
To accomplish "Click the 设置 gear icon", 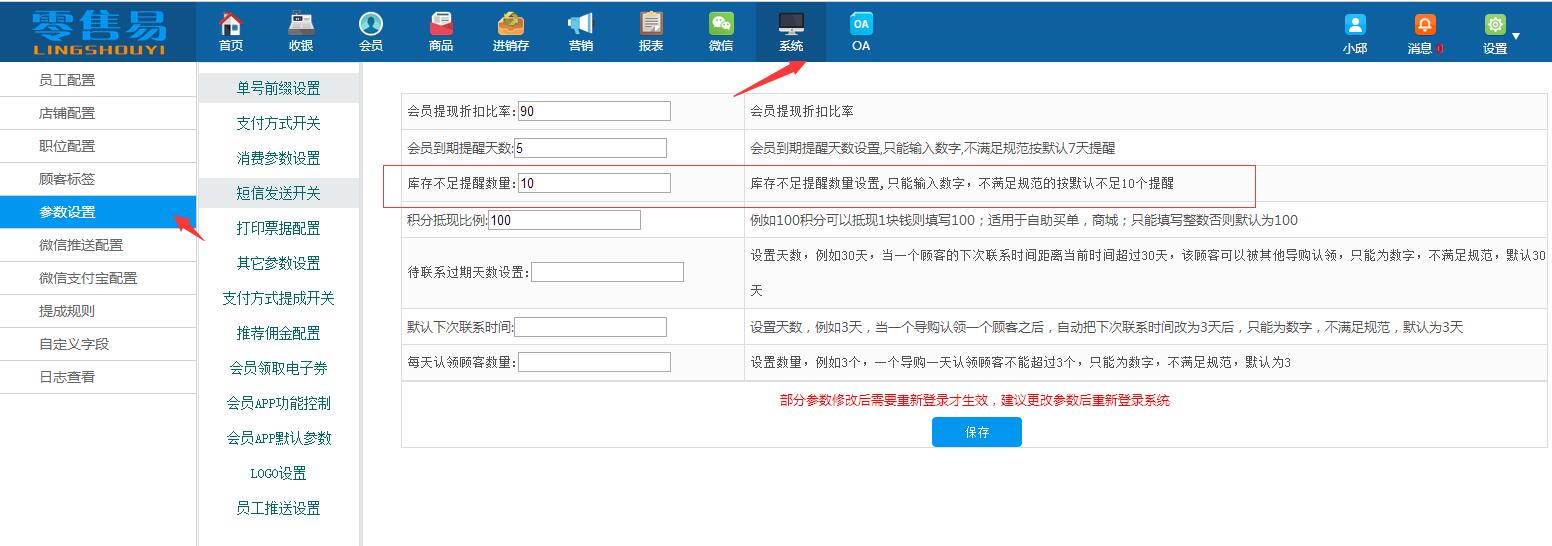I will coord(1495,25).
